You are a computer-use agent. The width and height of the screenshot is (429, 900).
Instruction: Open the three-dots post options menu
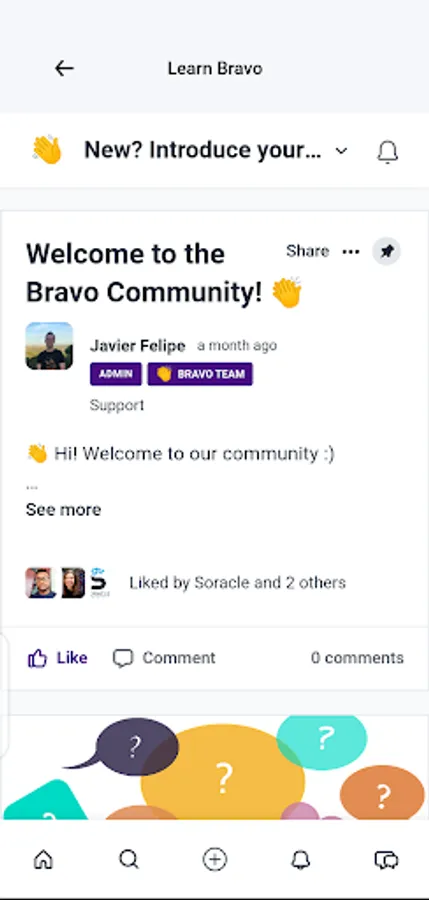[x=351, y=251]
